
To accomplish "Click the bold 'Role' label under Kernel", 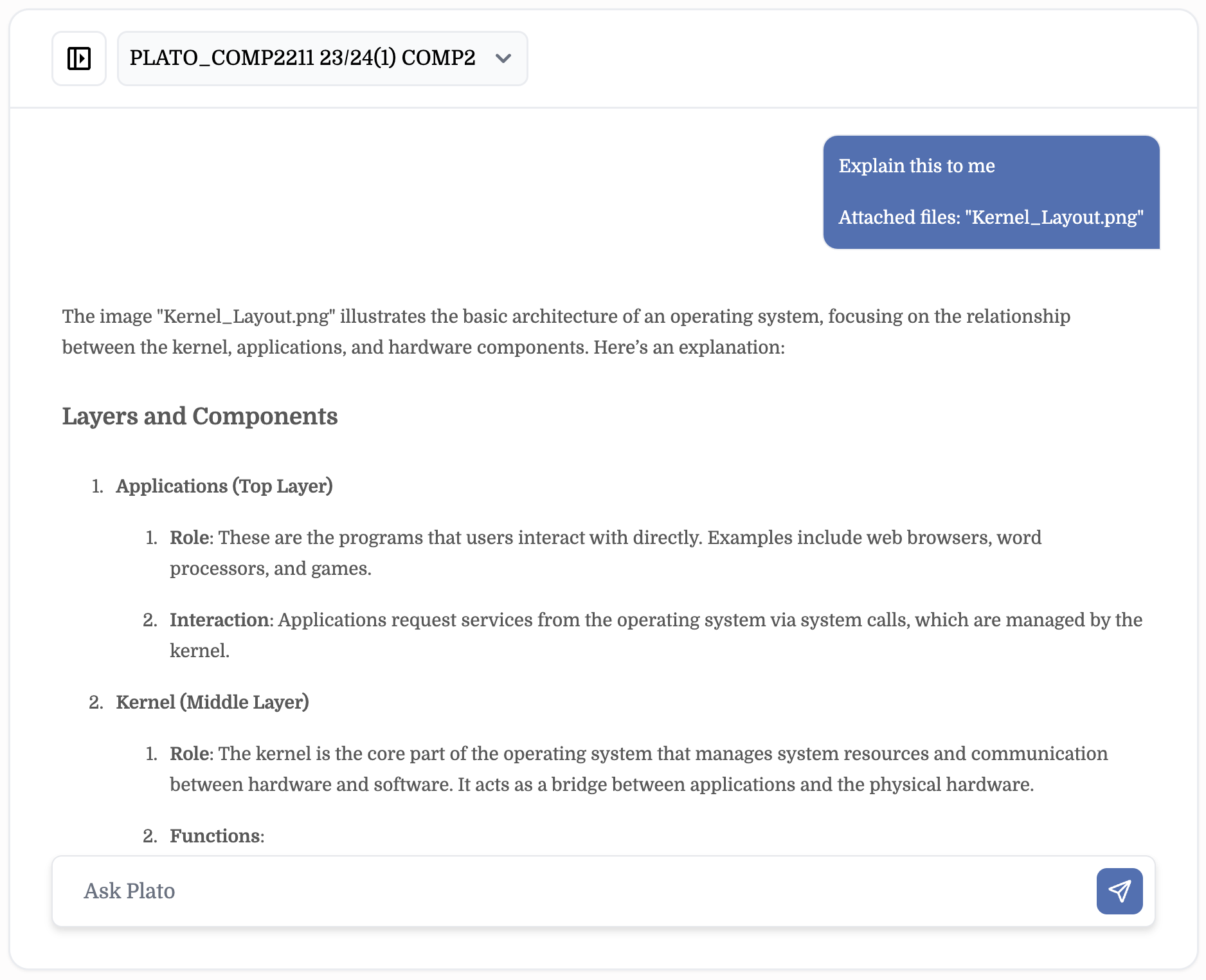I will (x=190, y=754).
